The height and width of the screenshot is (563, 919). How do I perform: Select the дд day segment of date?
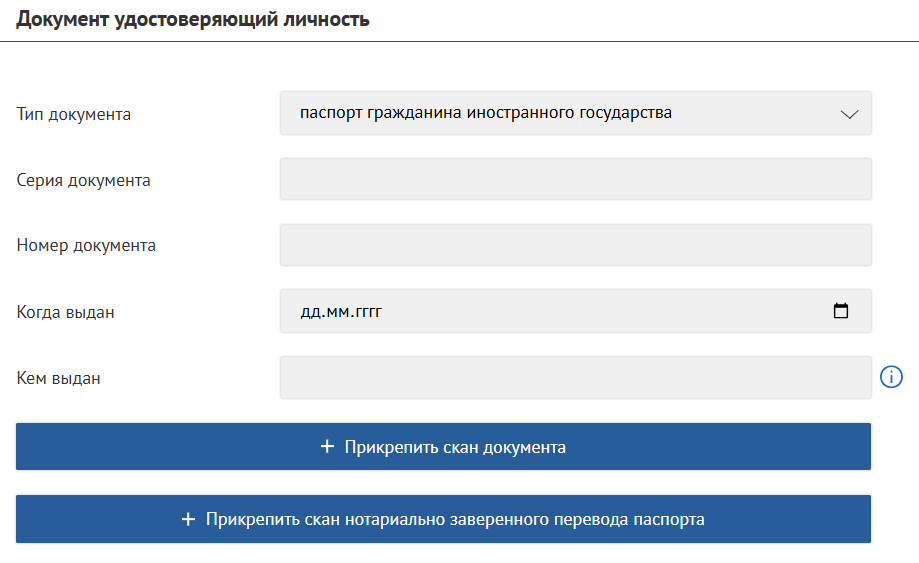click(310, 312)
